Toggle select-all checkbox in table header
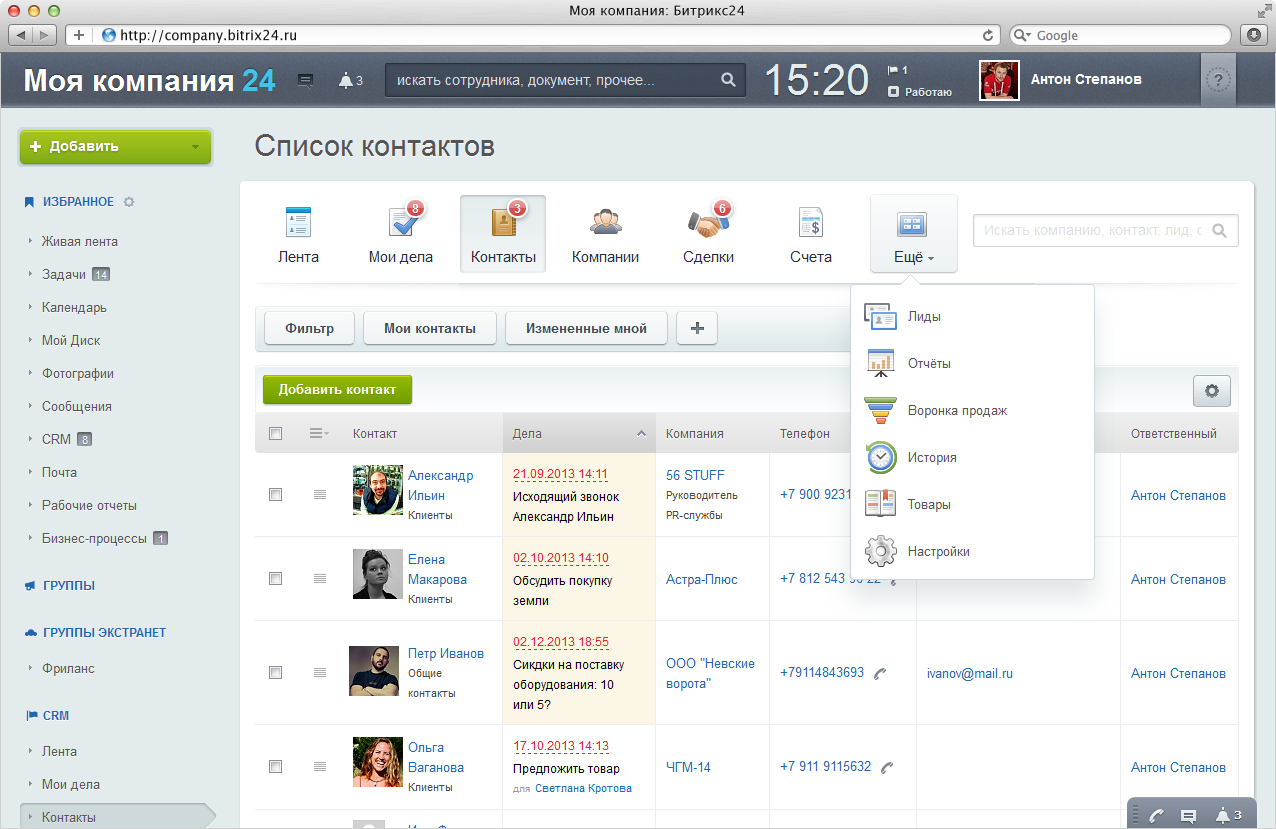Image resolution: width=1276 pixels, height=829 pixels. point(276,434)
